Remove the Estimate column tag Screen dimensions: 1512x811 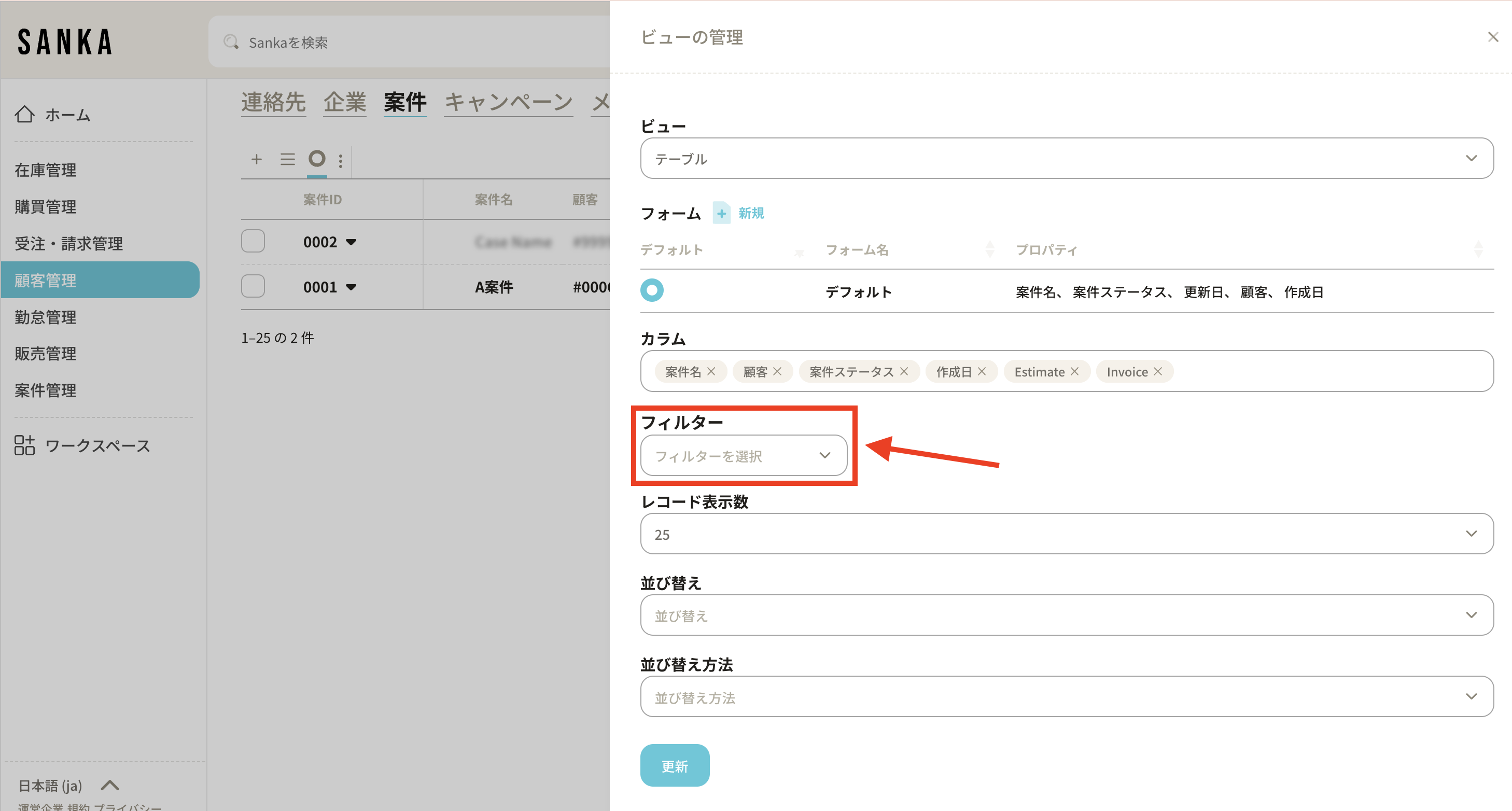click(1075, 371)
